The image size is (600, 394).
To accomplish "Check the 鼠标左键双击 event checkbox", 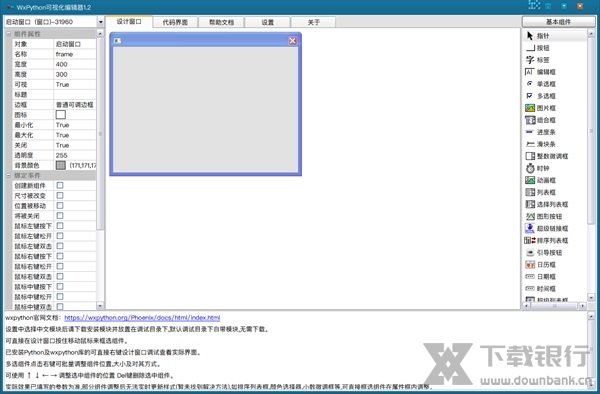I will point(60,246).
